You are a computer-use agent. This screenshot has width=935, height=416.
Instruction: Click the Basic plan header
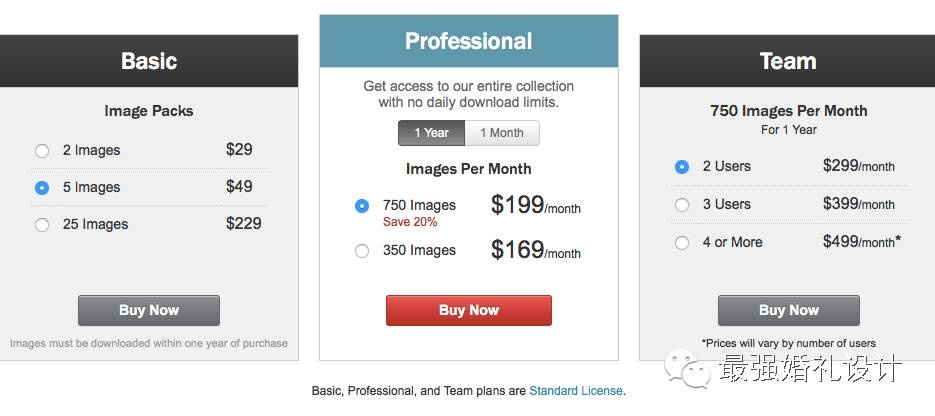pyautogui.click(x=149, y=61)
